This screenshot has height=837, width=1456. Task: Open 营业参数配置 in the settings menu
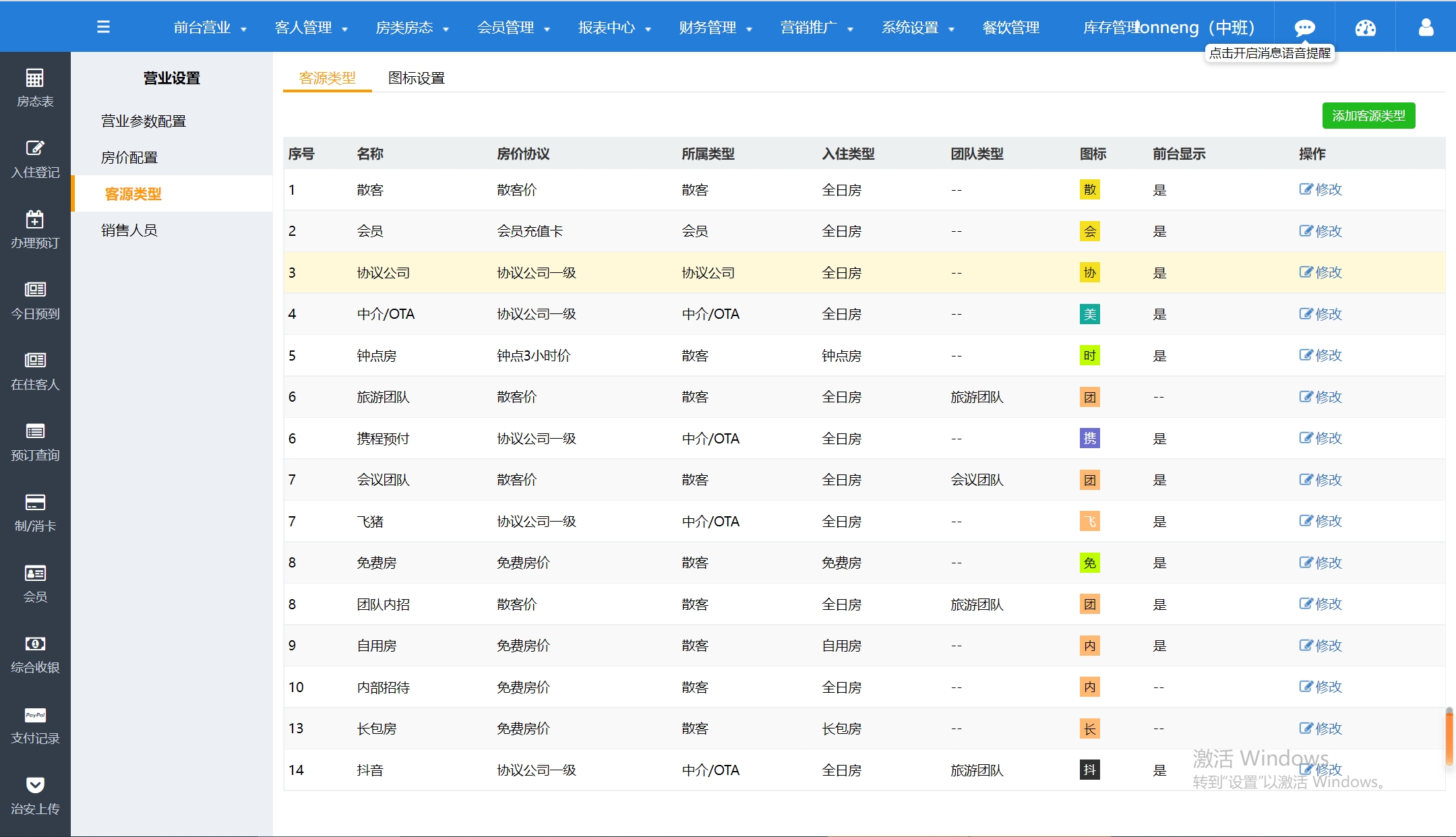144,121
